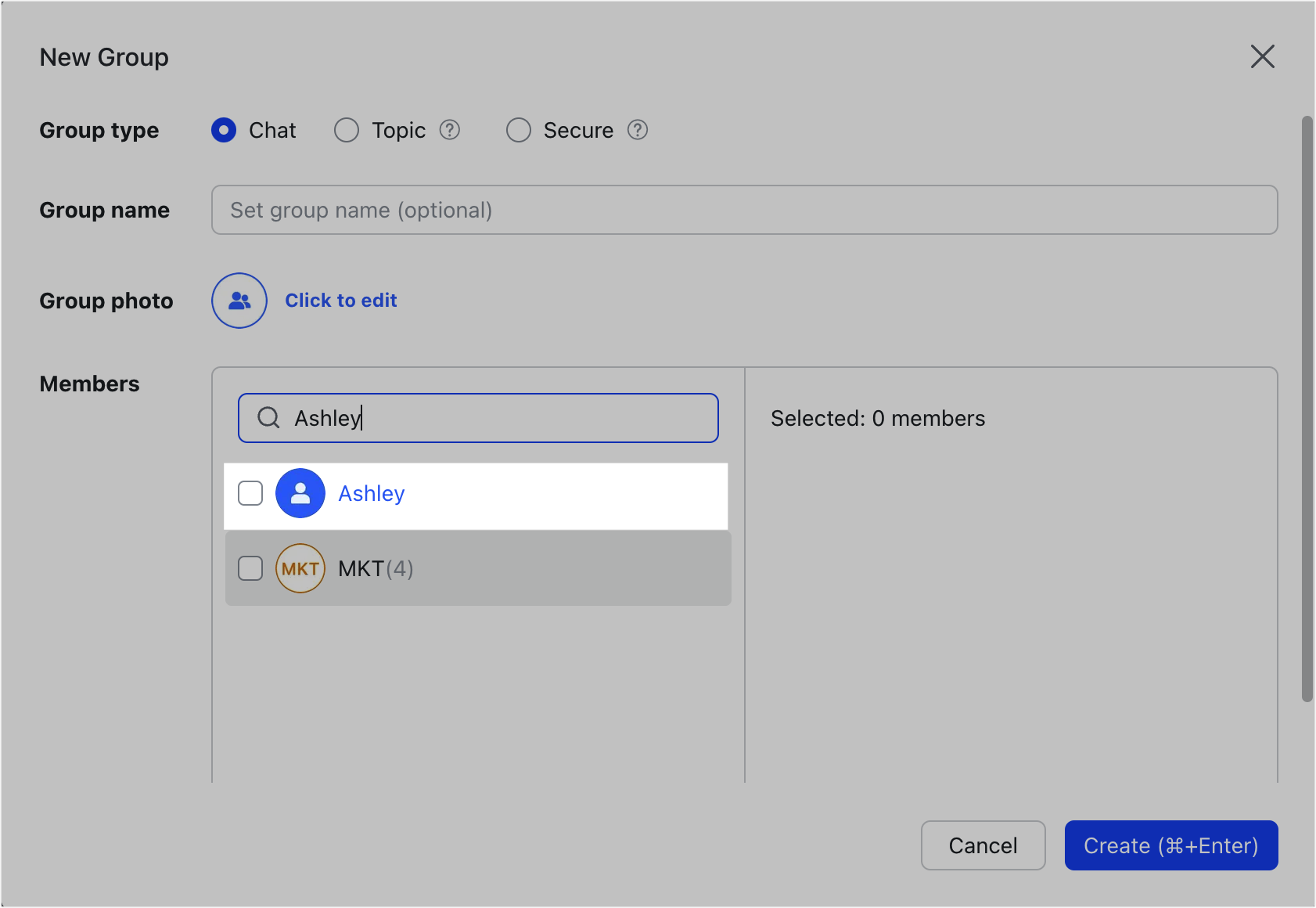Check Ashley's member checkbox

[250, 493]
